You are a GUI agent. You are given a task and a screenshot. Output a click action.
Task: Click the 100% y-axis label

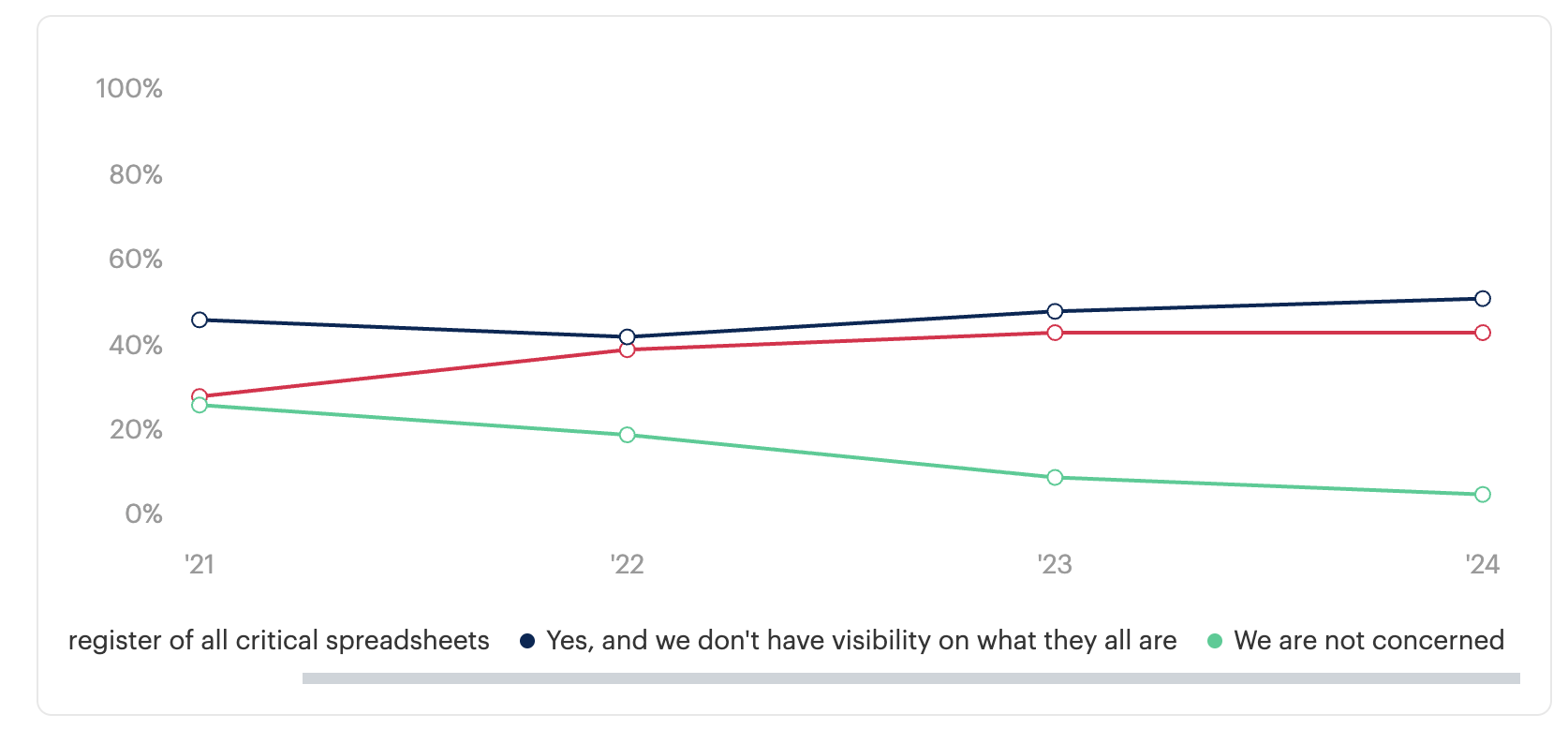point(129,89)
